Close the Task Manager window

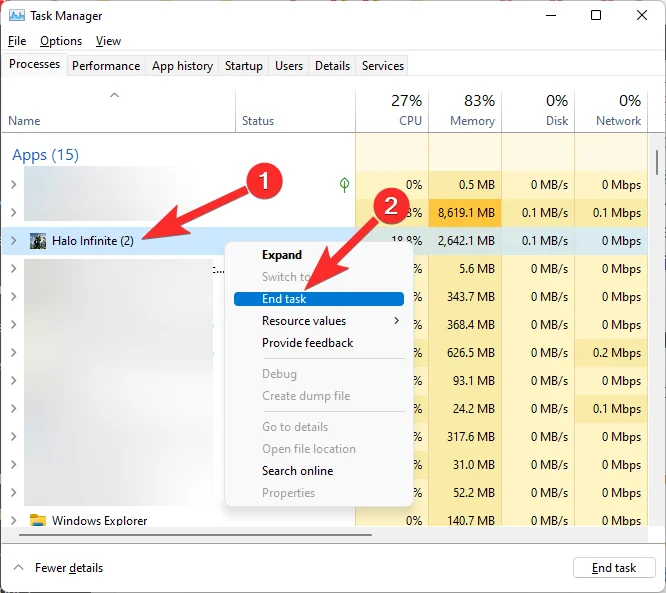click(x=642, y=16)
